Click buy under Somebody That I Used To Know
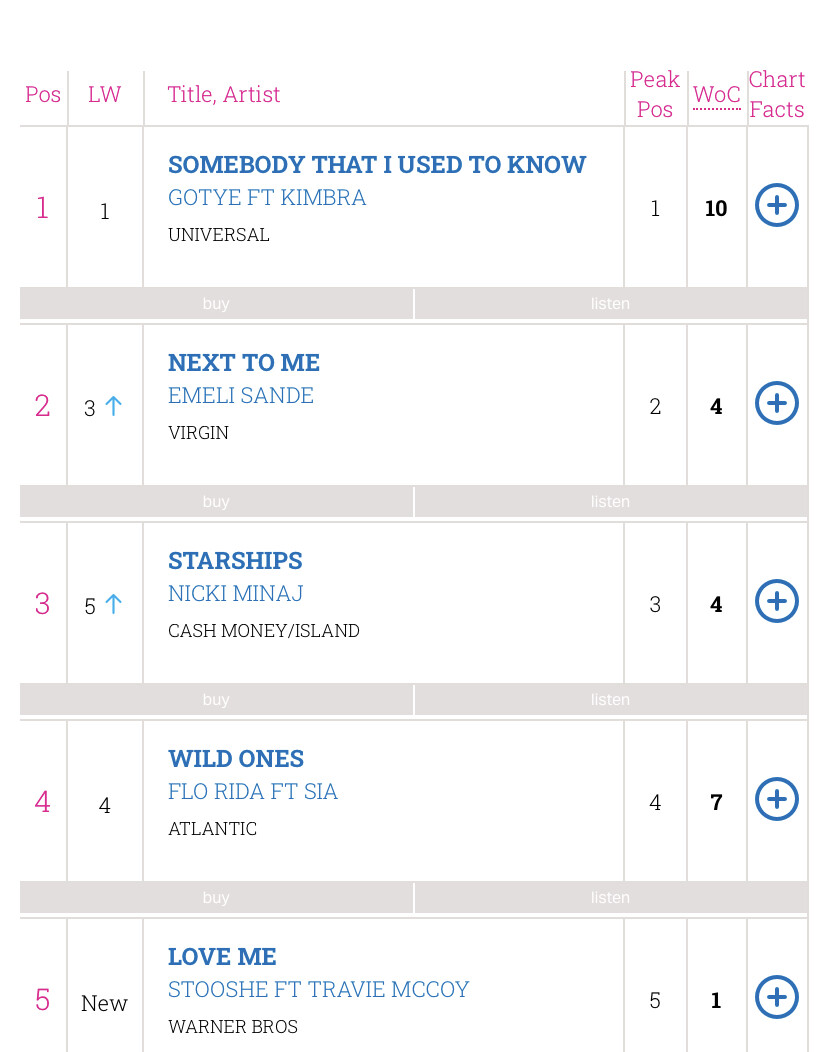The width and height of the screenshot is (828, 1052). pos(216,304)
